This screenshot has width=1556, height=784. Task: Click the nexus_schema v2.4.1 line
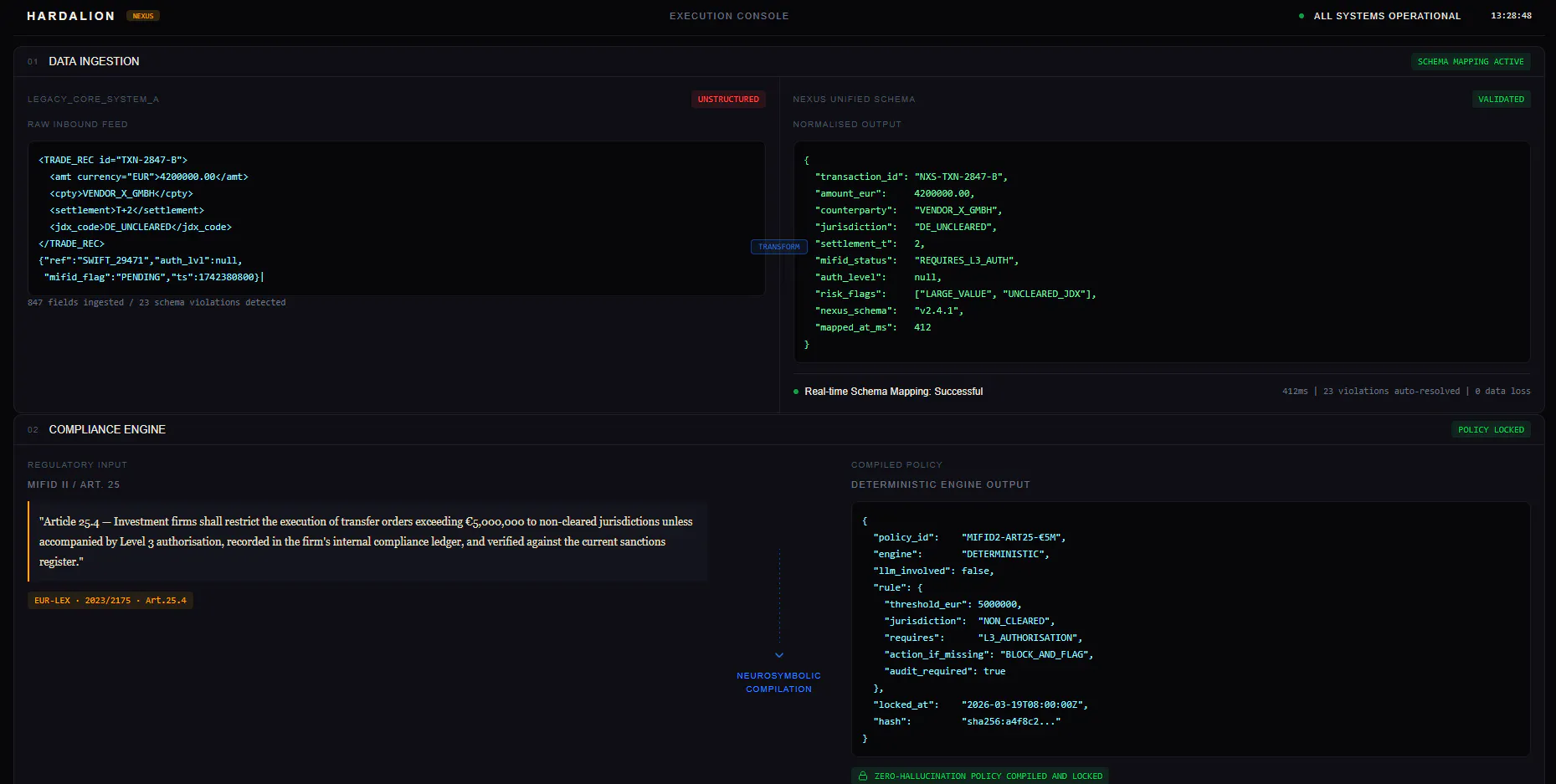coord(889,310)
